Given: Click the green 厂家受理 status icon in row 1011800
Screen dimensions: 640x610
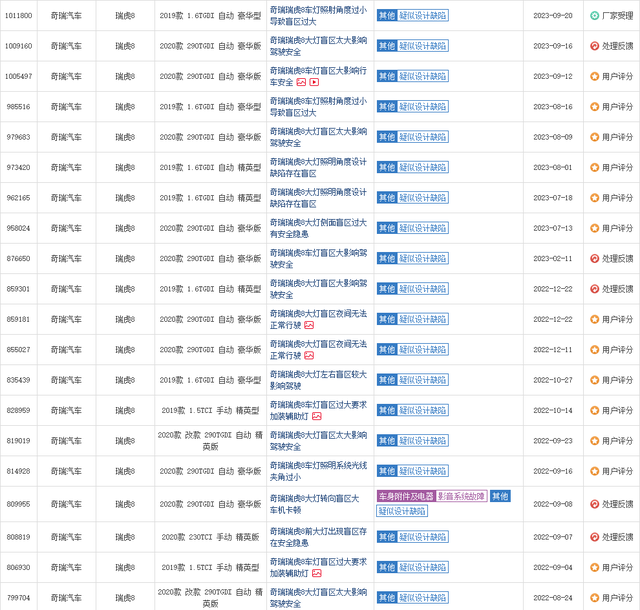Looking at the screenshot, I should click(595, 16).
